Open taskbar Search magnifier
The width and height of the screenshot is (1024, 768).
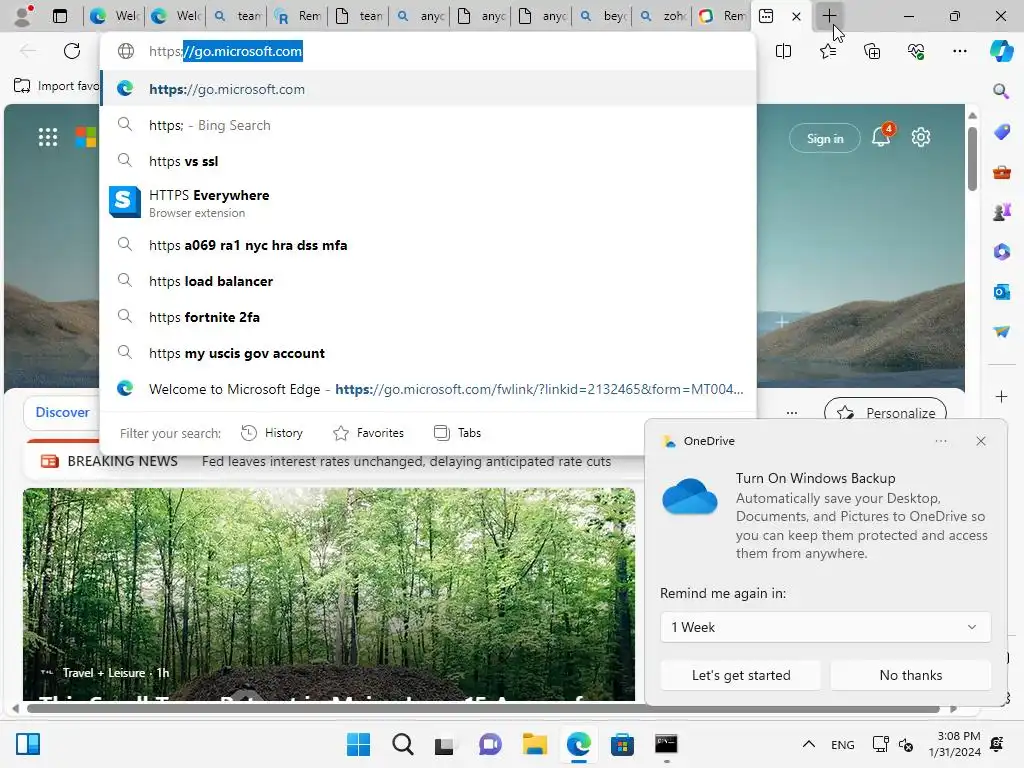click(402, 744)
